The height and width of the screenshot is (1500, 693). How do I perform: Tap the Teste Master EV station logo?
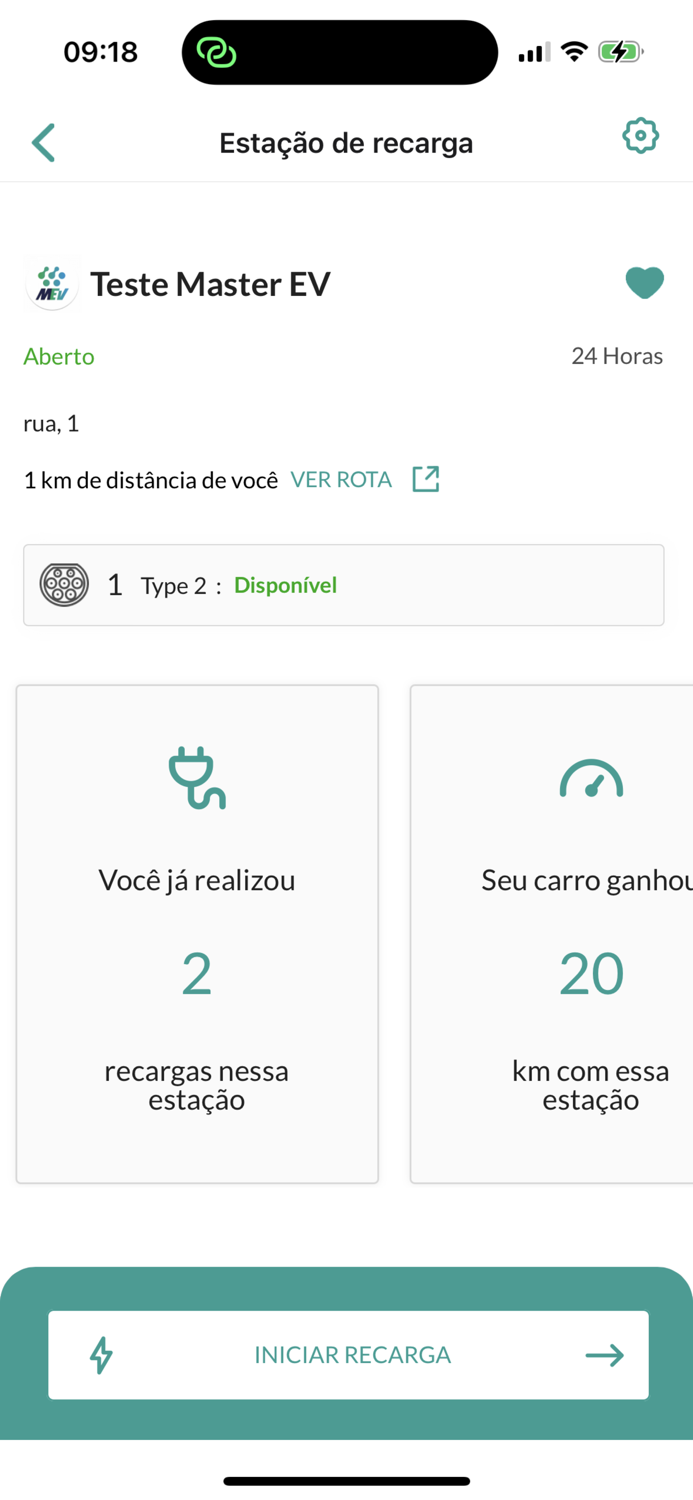[52, 283]
